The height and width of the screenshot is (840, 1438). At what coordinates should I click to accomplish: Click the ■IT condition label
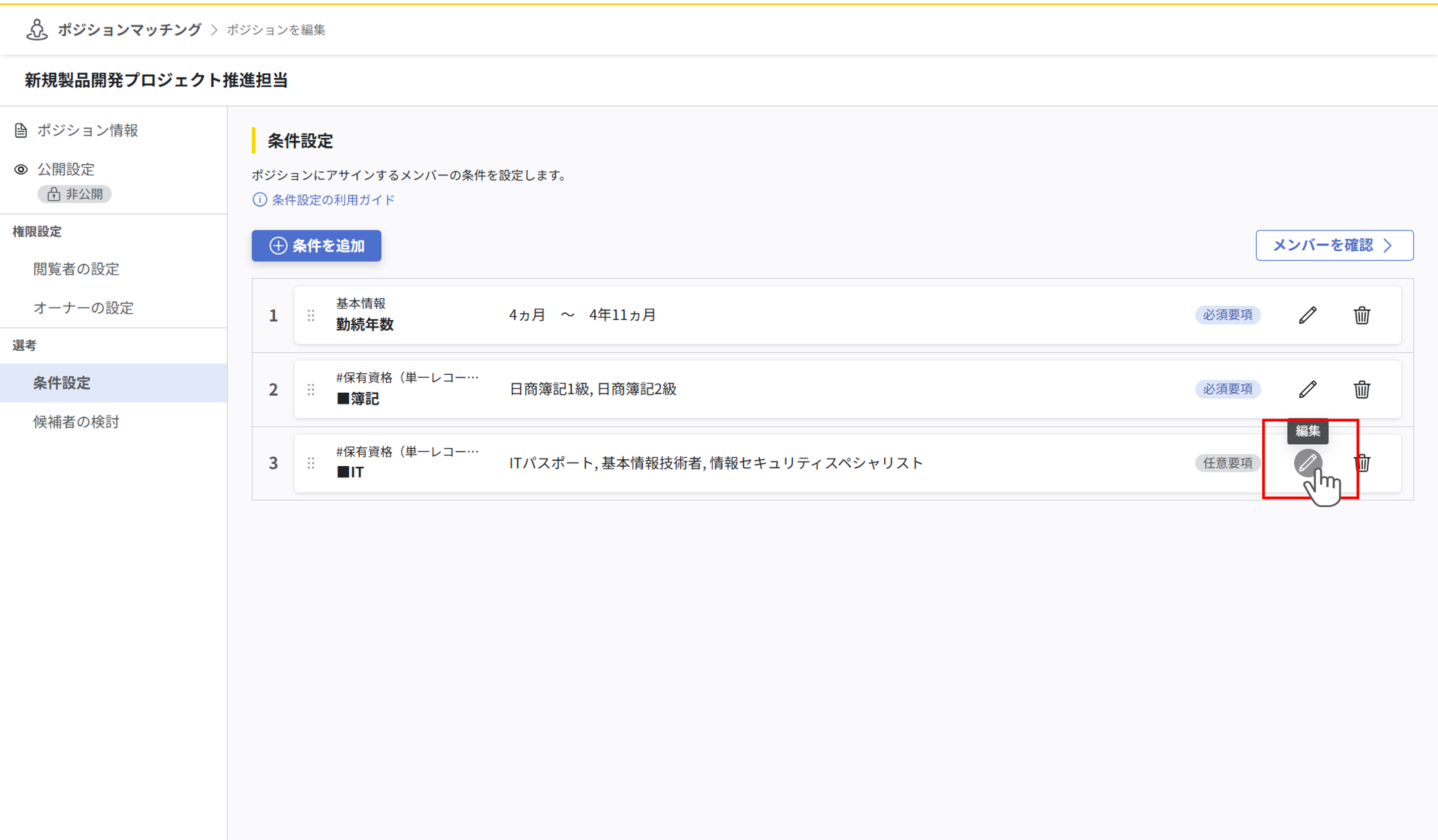coord(350,472)
